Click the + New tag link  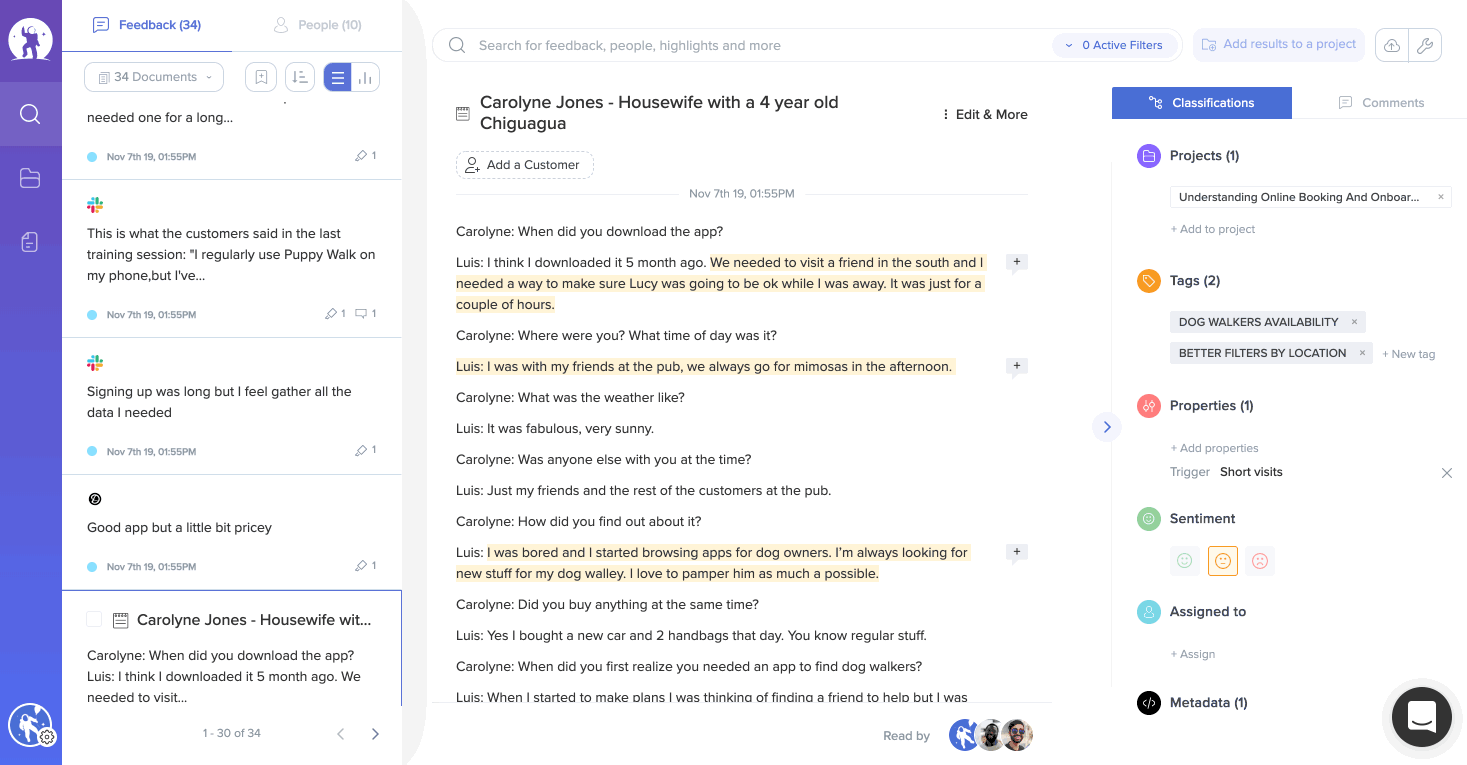(1408, 354)
